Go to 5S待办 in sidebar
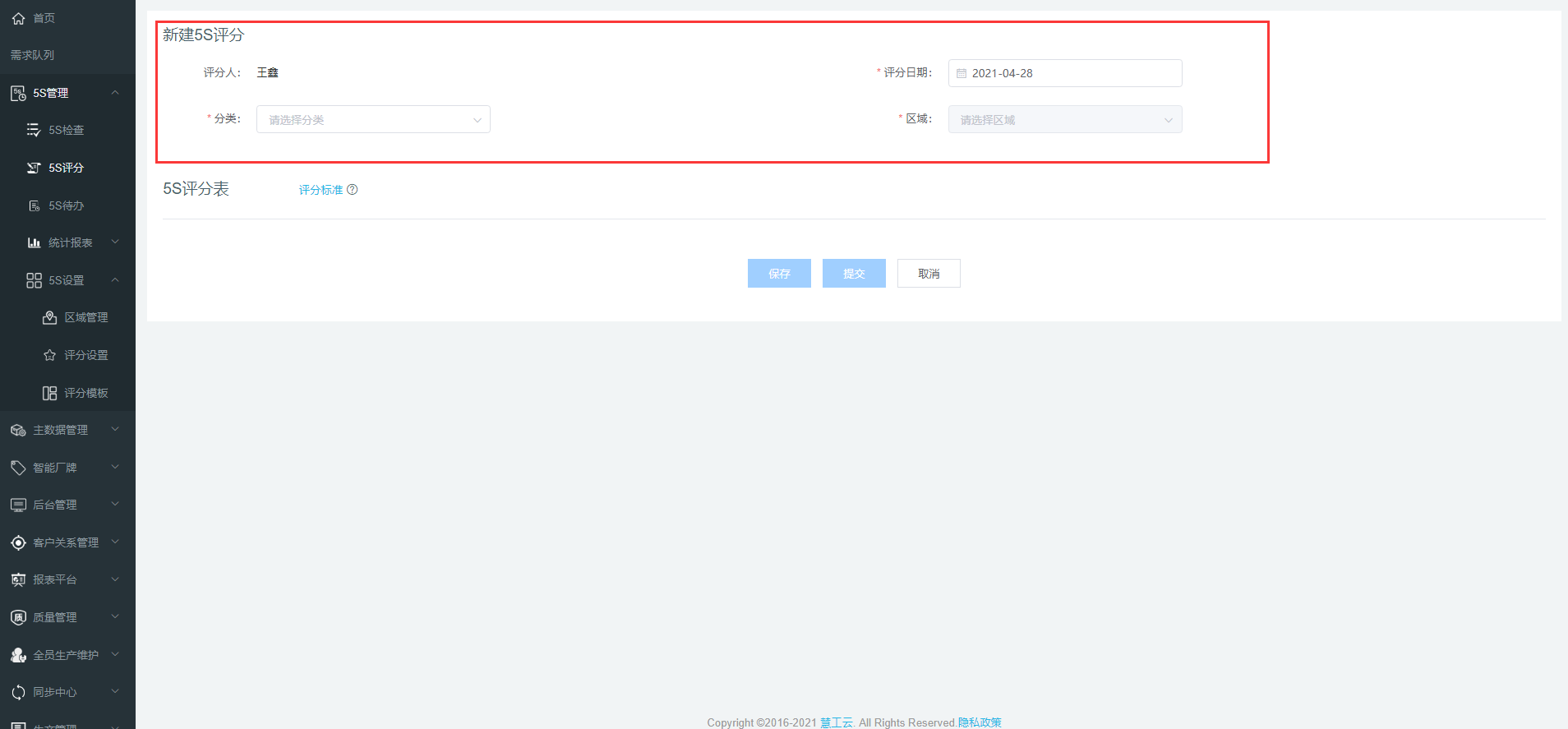 [x=66, y=205]
